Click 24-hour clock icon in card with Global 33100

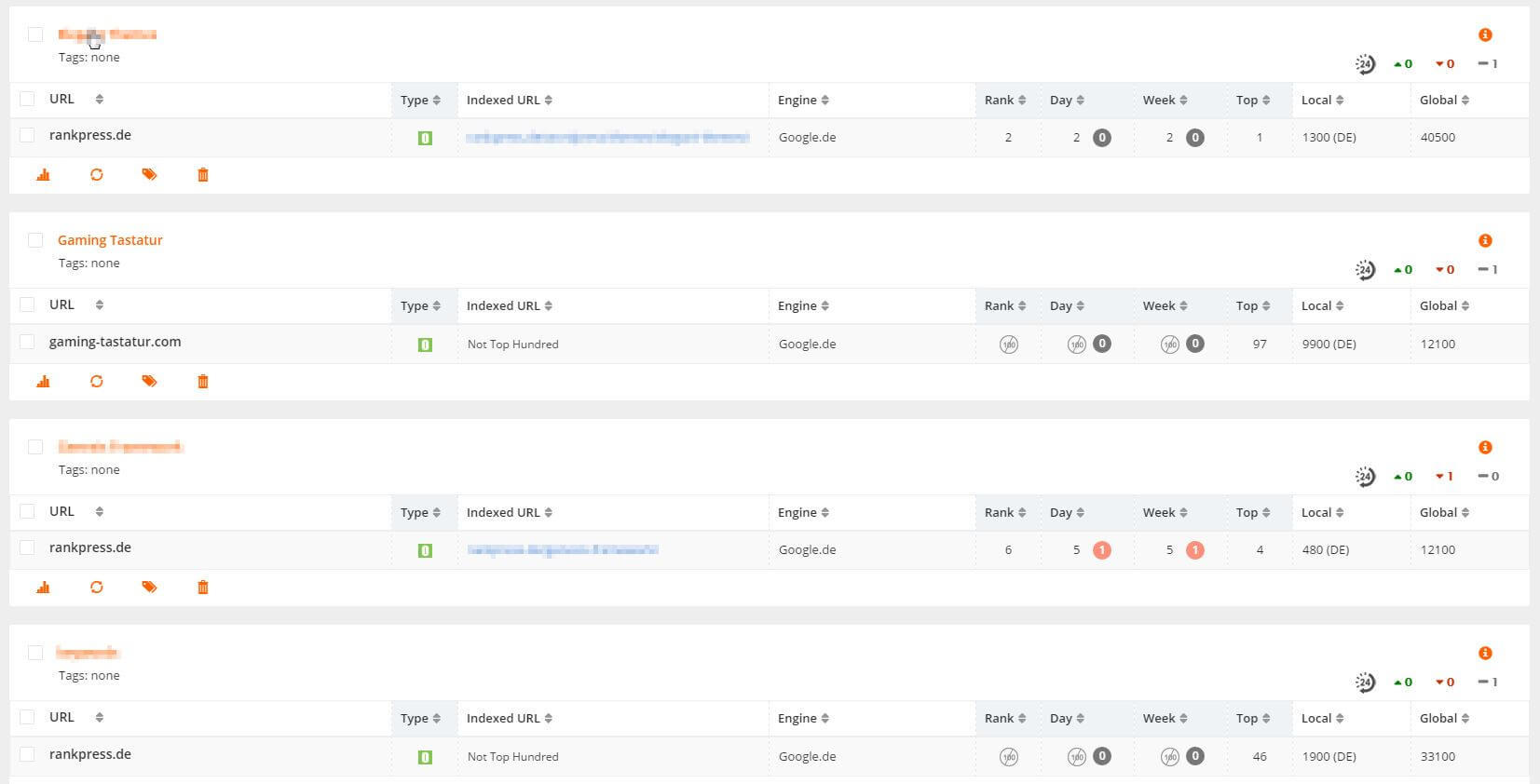(1365, 683)
